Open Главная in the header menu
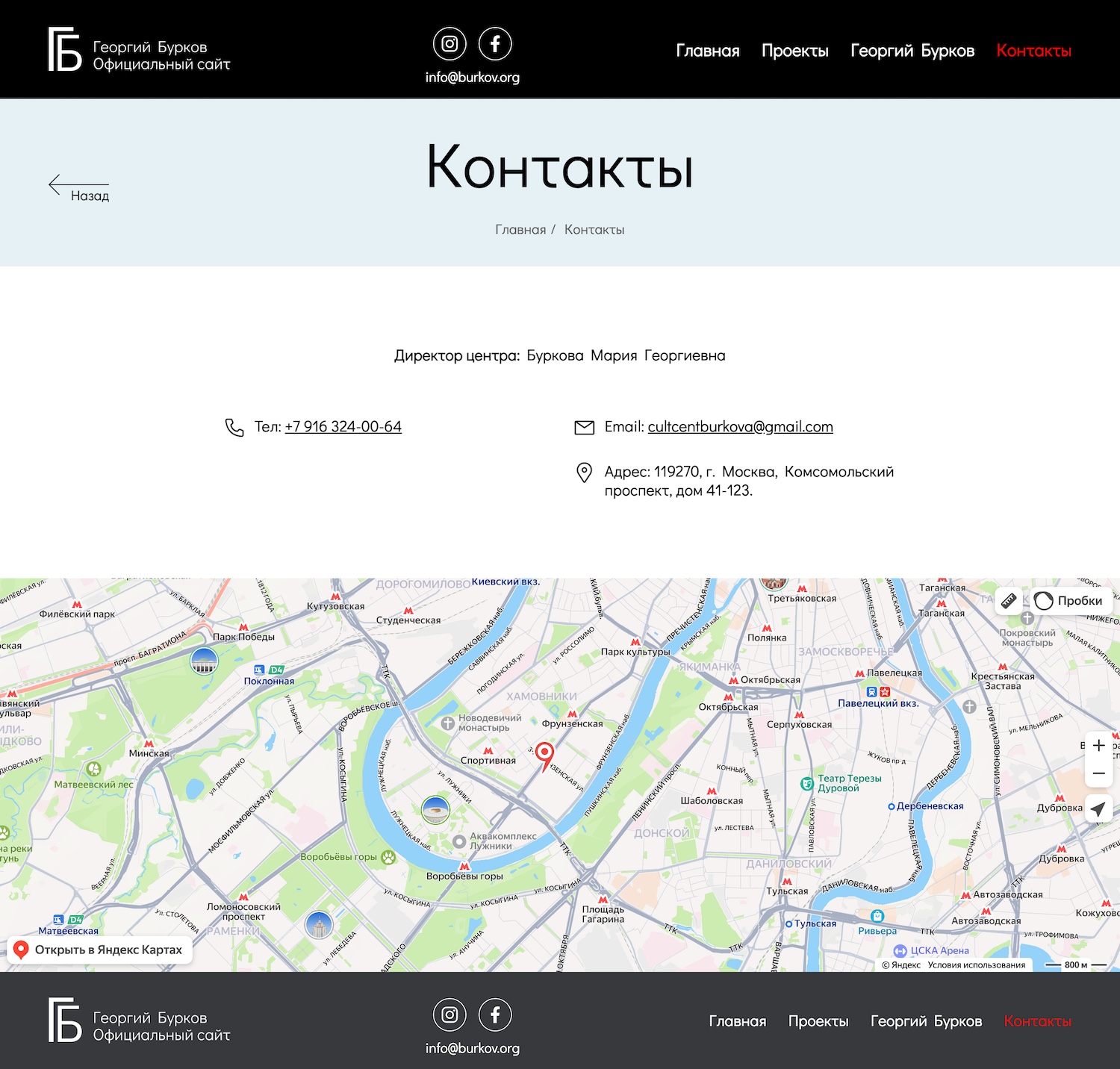The width and height of the screenshot is (1120, 1069). click(x=708, y=51)
